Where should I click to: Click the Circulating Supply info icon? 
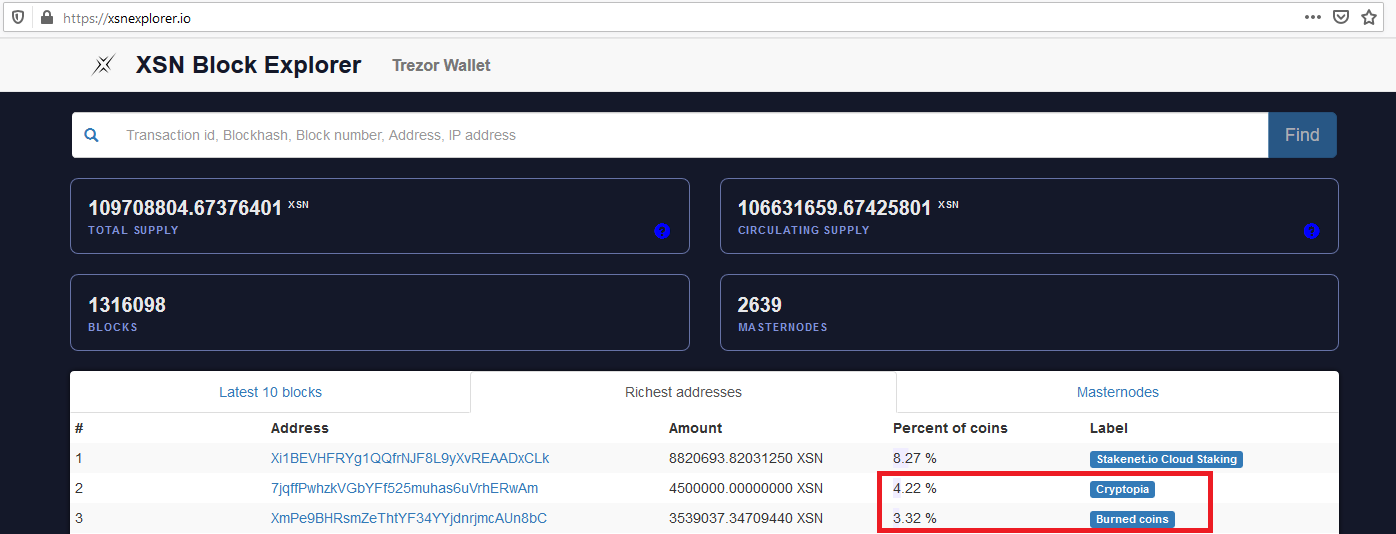coord(1311,231)
